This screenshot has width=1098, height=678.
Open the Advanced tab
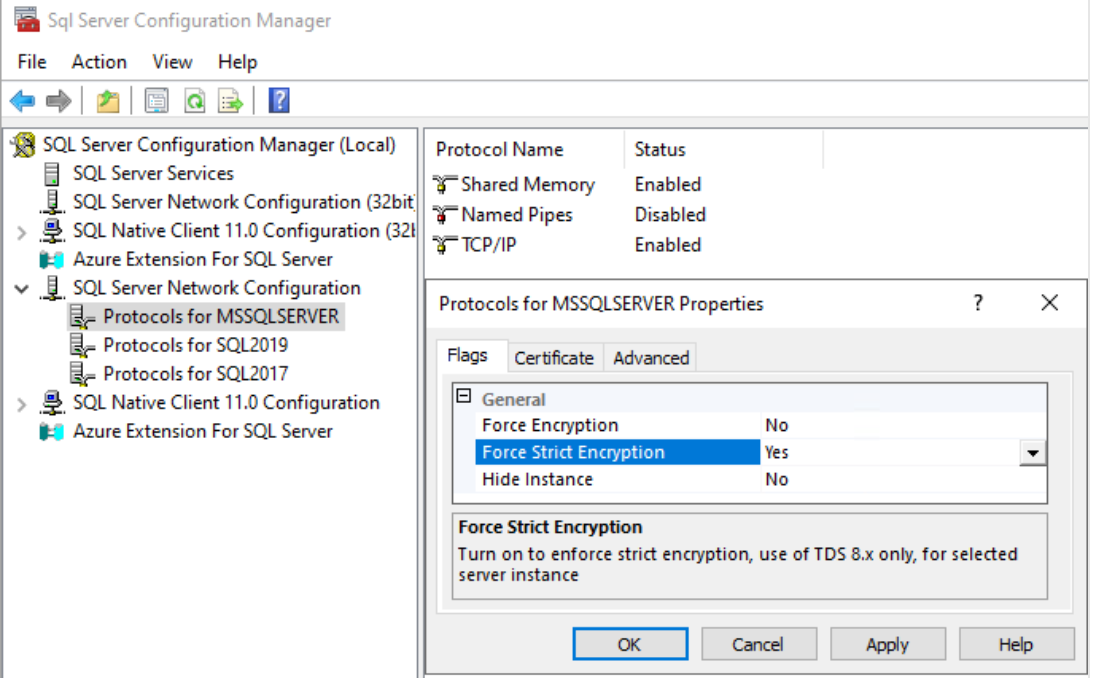point(650,358)
